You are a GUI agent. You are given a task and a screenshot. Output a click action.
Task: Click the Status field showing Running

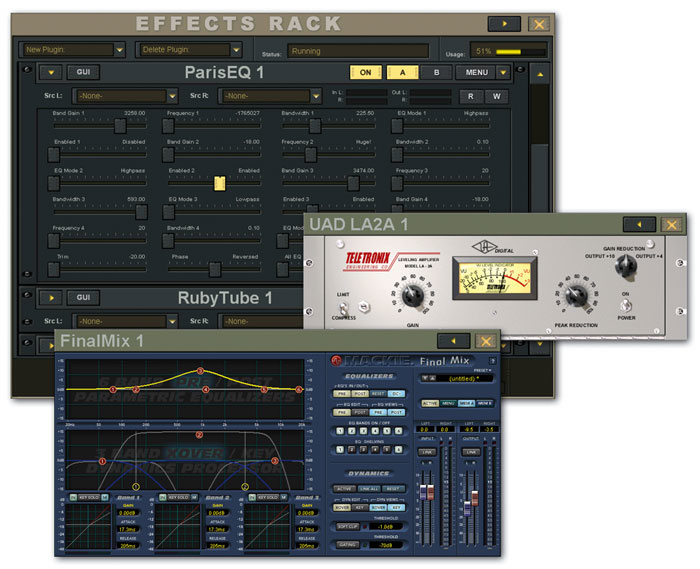pyautogui.click(x=359, y=50)
